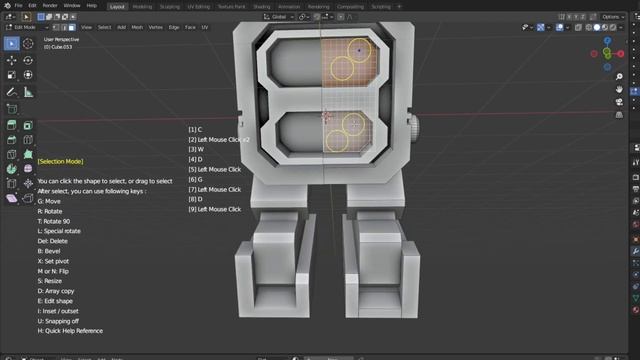Toggle show gizmo button
This screenshot has height=360, width=640.
pos(541,27)
